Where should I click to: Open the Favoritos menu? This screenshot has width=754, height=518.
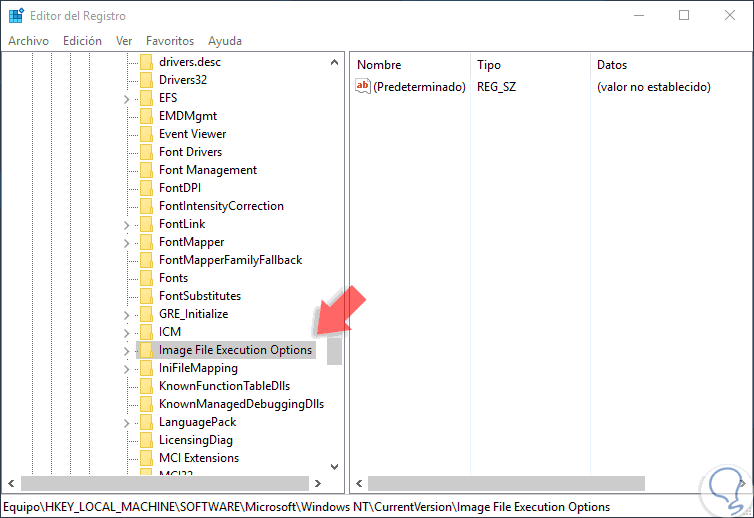point(170,41)
